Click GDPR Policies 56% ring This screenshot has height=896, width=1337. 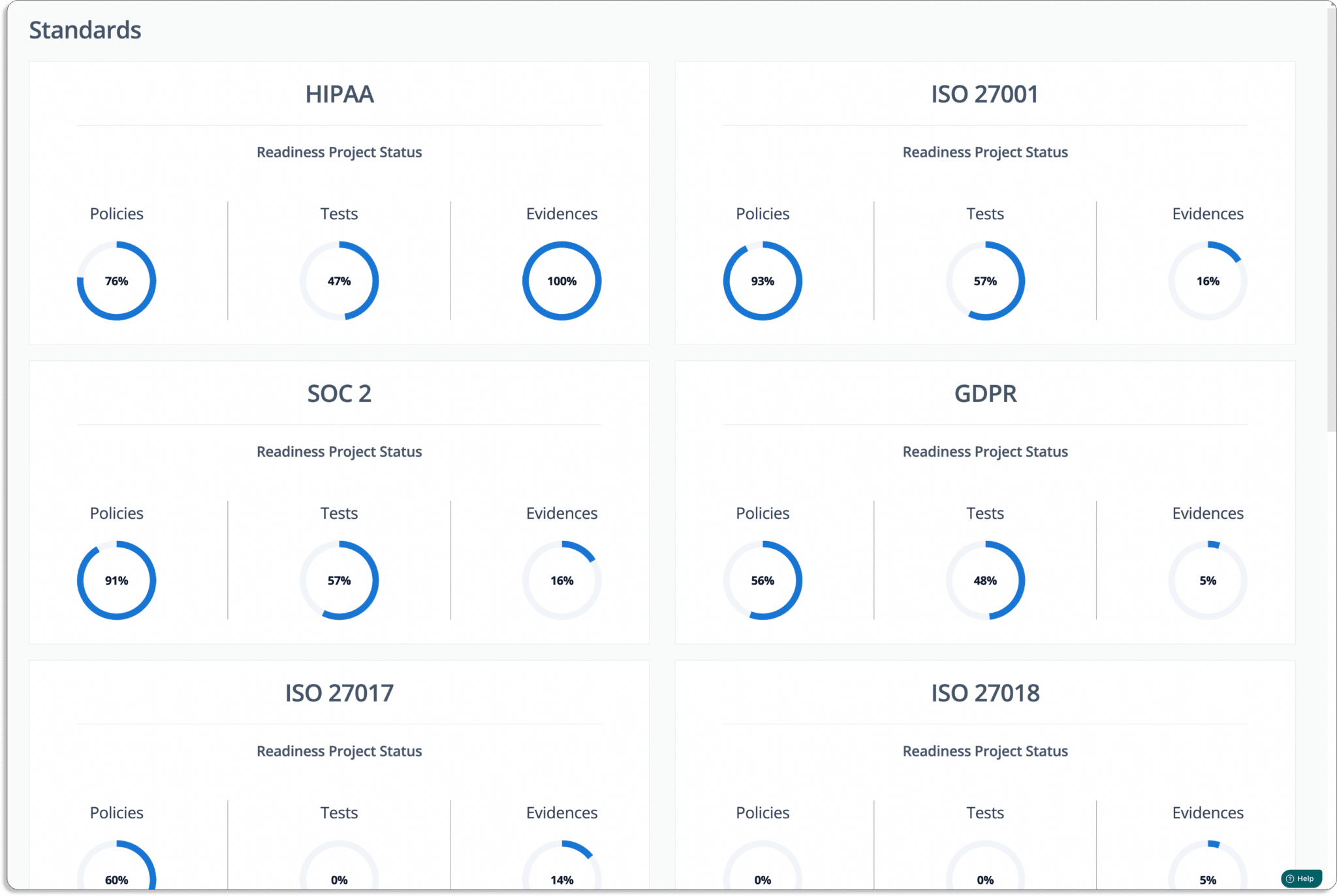763,580
